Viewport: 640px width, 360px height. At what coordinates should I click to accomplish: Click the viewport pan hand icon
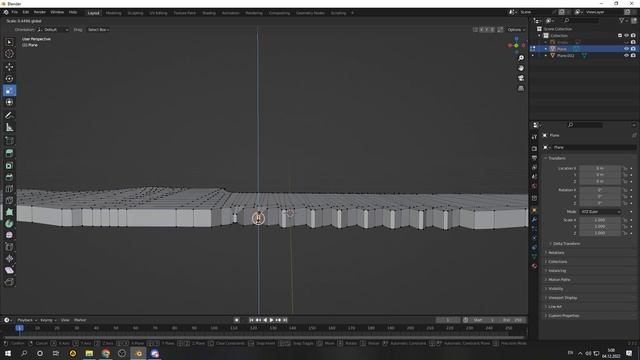(x=521, y=68)
